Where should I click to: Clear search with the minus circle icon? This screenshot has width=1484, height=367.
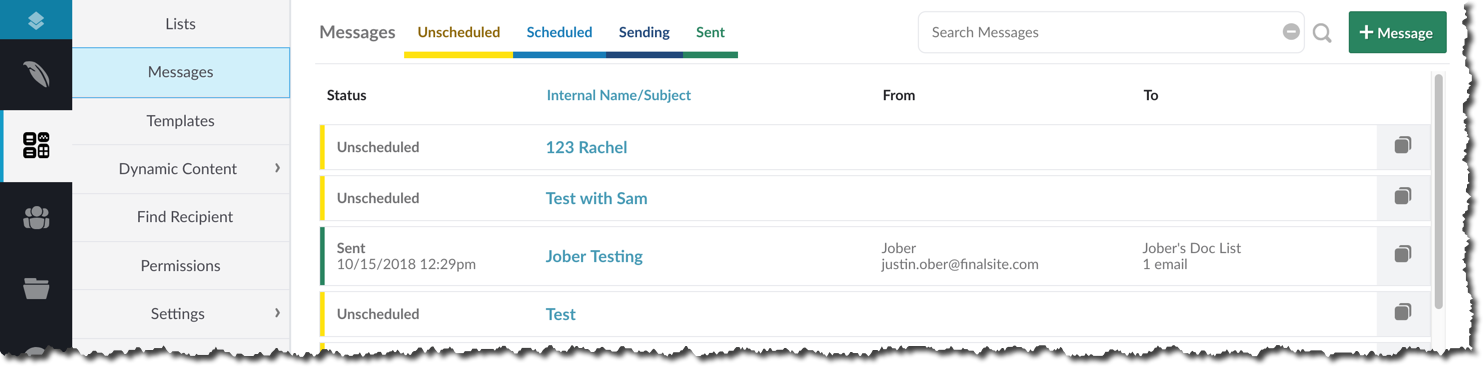click(x=1291, y=32)
